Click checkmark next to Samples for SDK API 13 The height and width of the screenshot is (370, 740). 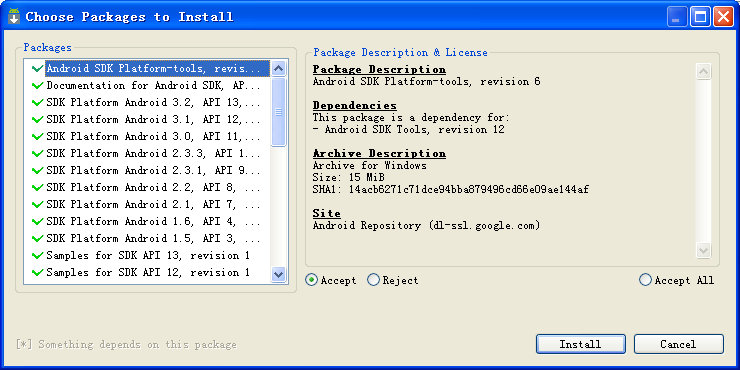pos(38,255)
